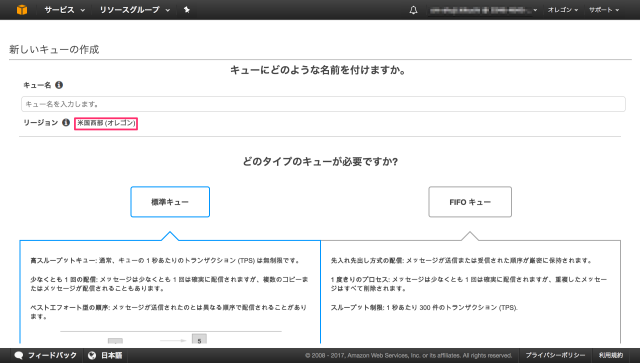
Task: Open the 利用規約 link
Action: point(611,355)
